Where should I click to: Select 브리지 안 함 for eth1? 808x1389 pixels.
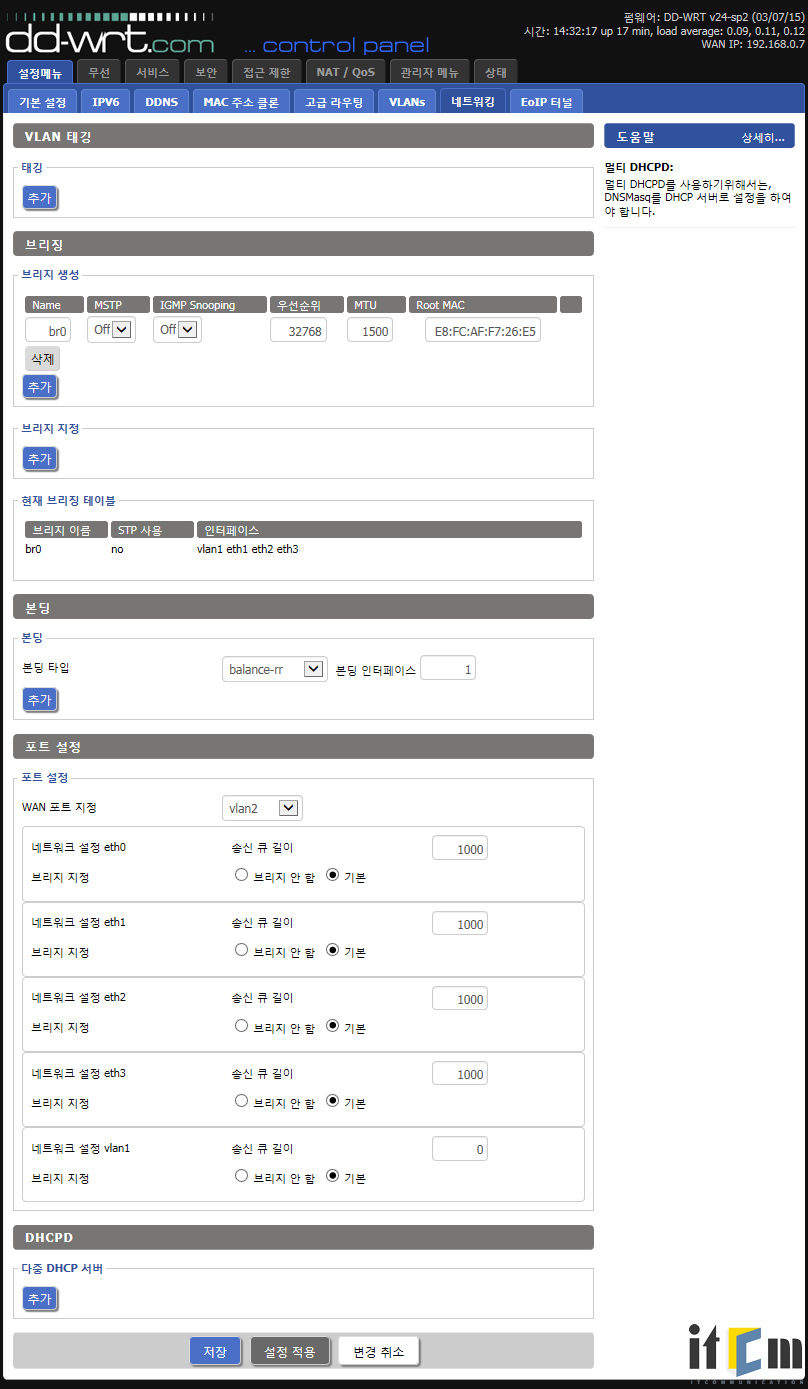[x=241, y=950]
